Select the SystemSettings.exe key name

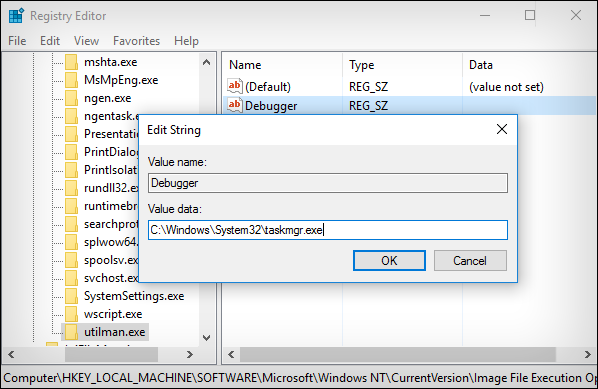[134, 296]
